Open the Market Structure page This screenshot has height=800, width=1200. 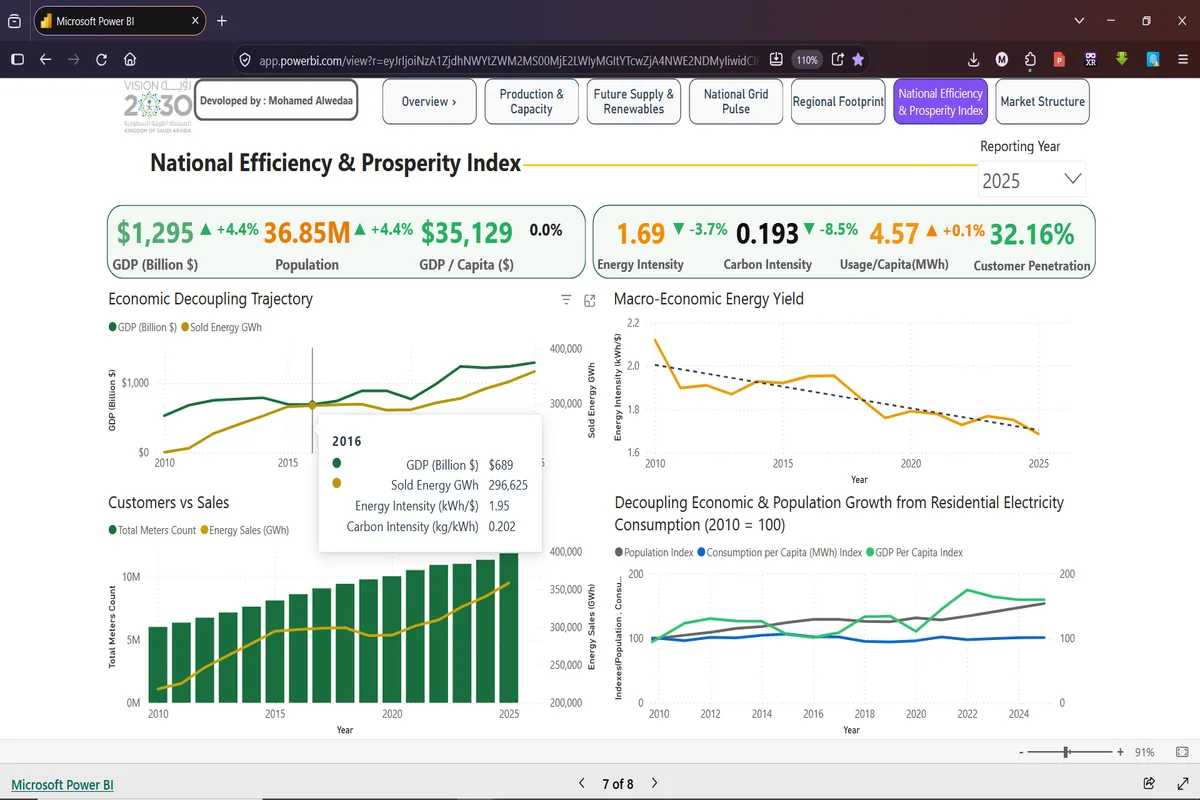[1042, 102]
